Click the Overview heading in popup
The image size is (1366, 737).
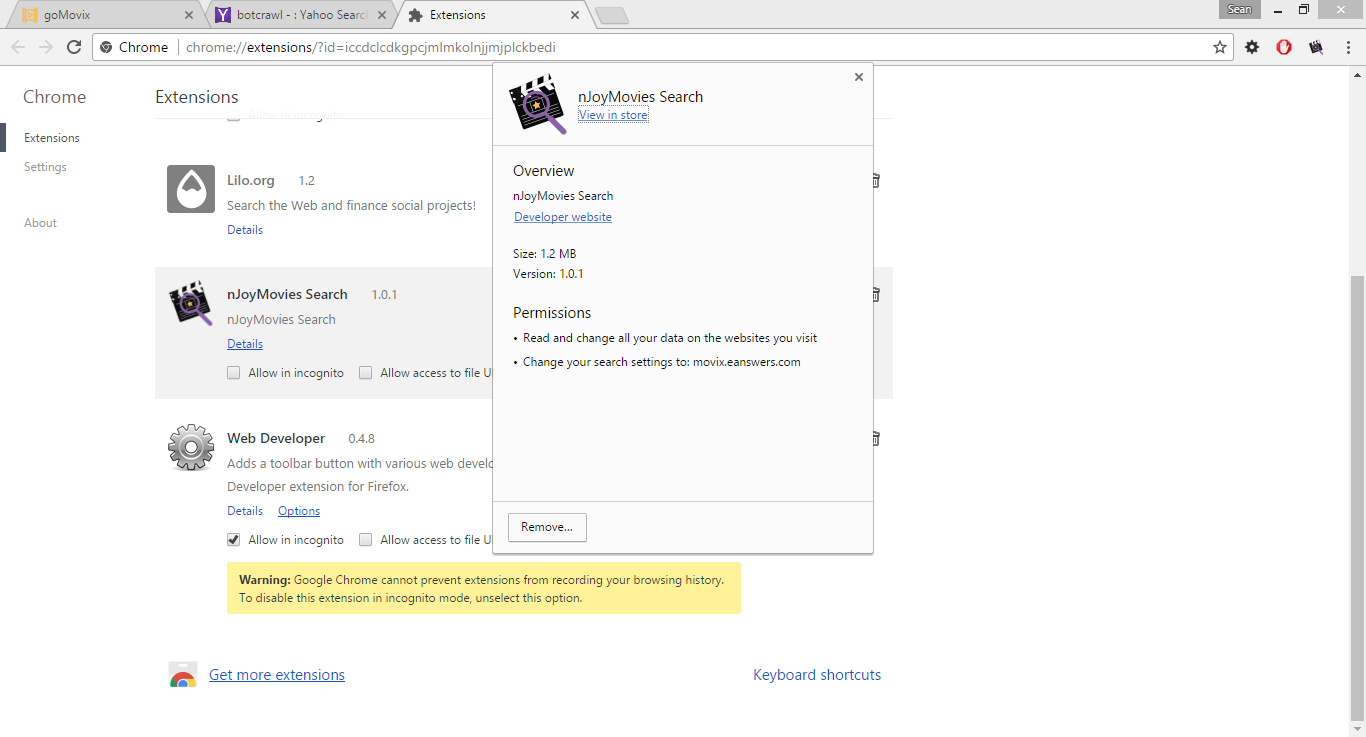pyautogui.click(x=544, y=171)
